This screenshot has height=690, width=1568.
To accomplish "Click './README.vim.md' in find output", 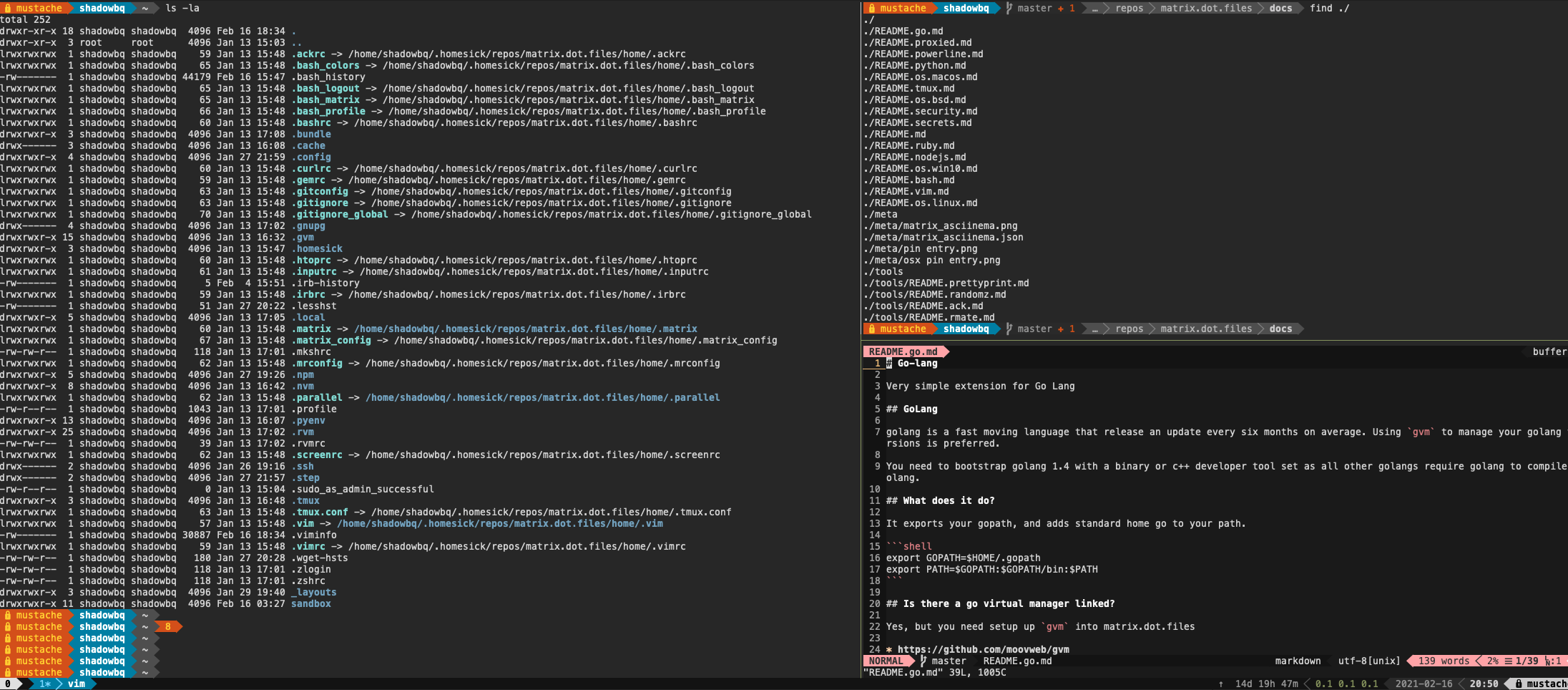I will click(906, 192).
